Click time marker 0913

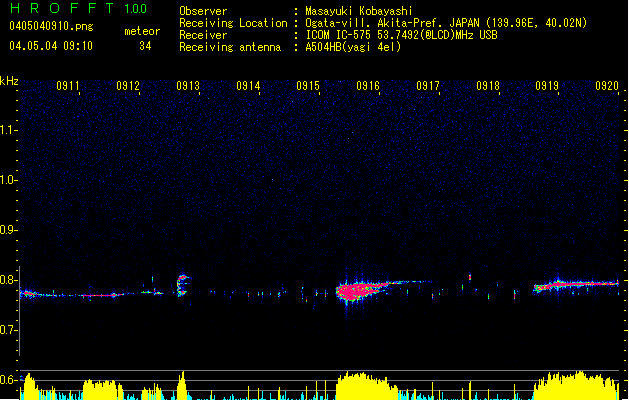188,86
